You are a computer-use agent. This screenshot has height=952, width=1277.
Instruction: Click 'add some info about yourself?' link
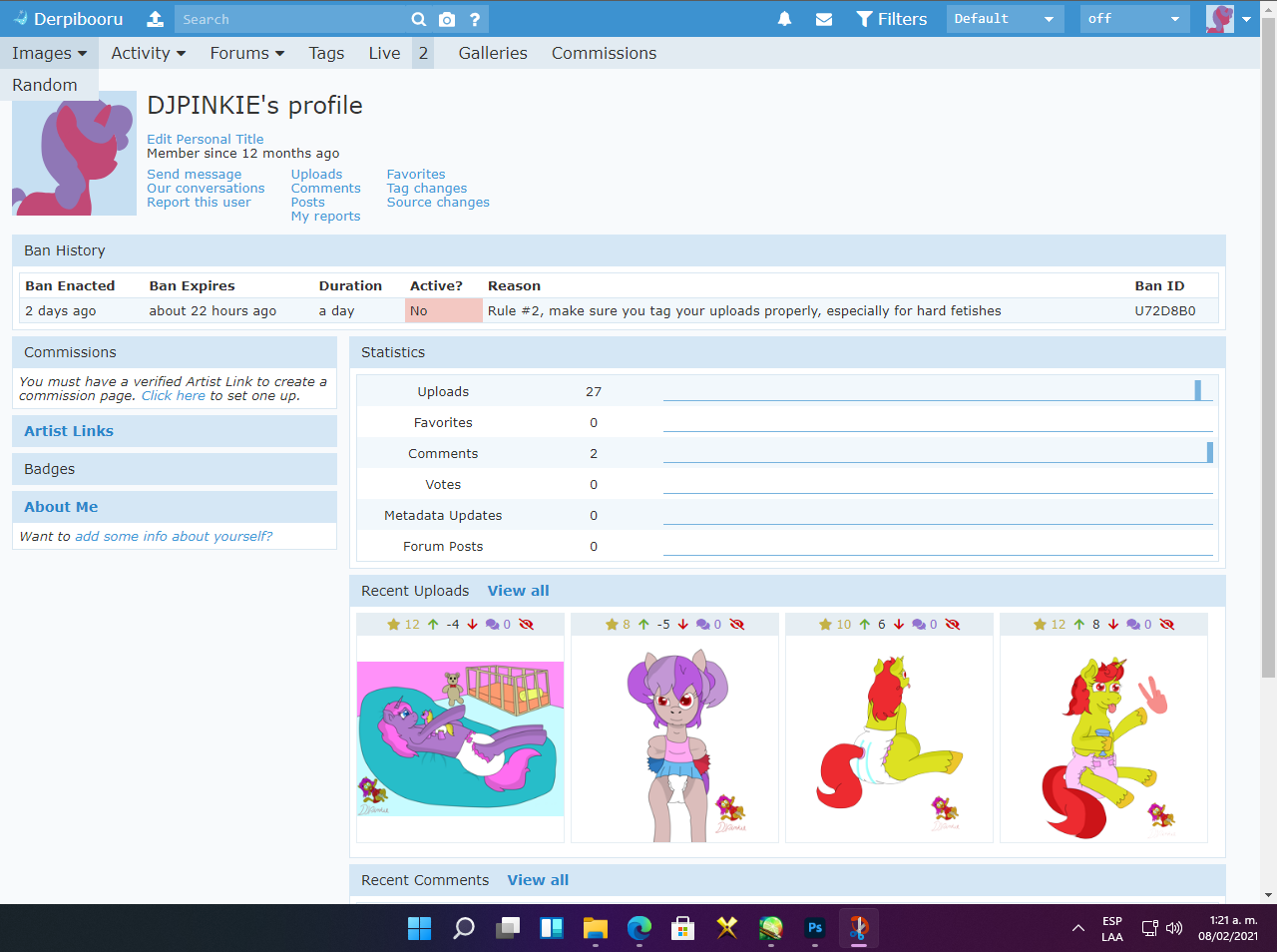pyautogui.click(x=174, y=537)
